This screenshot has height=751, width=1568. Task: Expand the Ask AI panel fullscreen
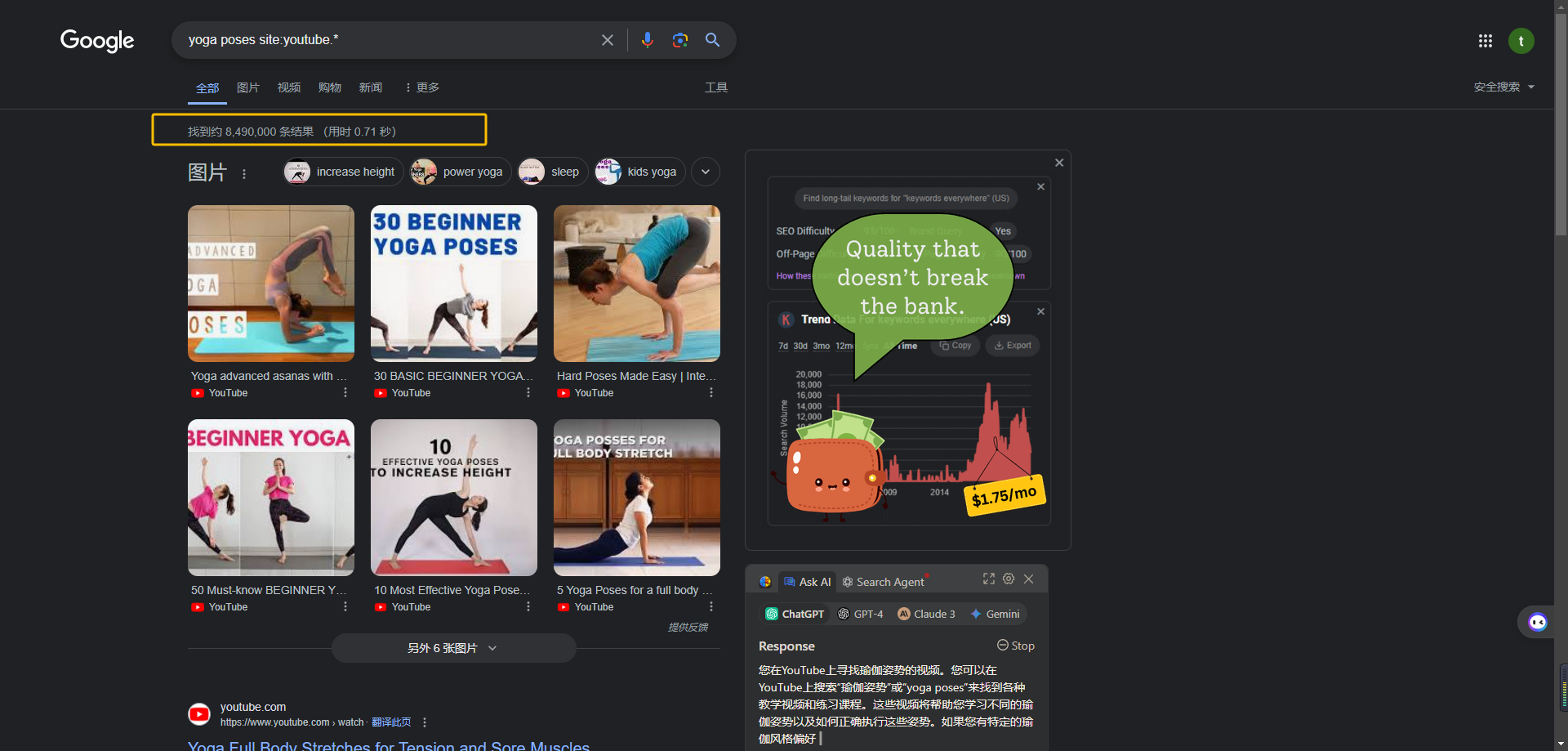click(x=988, y=579)
